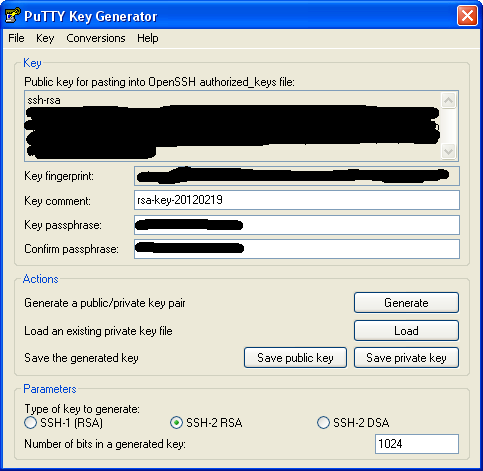Image resolution: width=483 pixels, height=471 pixels.
Task: Close the PuTTY Key Generator window
Action: (x=467, y=15)
